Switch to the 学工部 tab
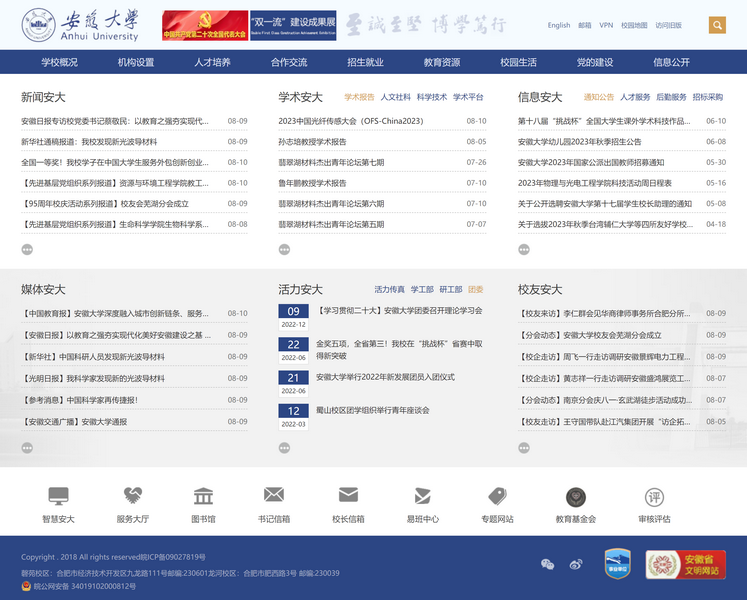 [421, 289]
